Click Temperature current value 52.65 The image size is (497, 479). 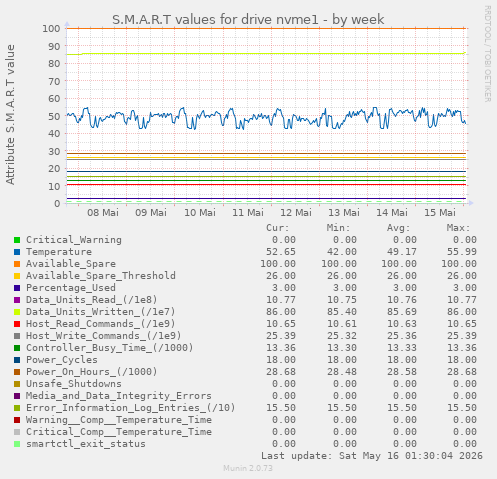[x=281, y=252]
